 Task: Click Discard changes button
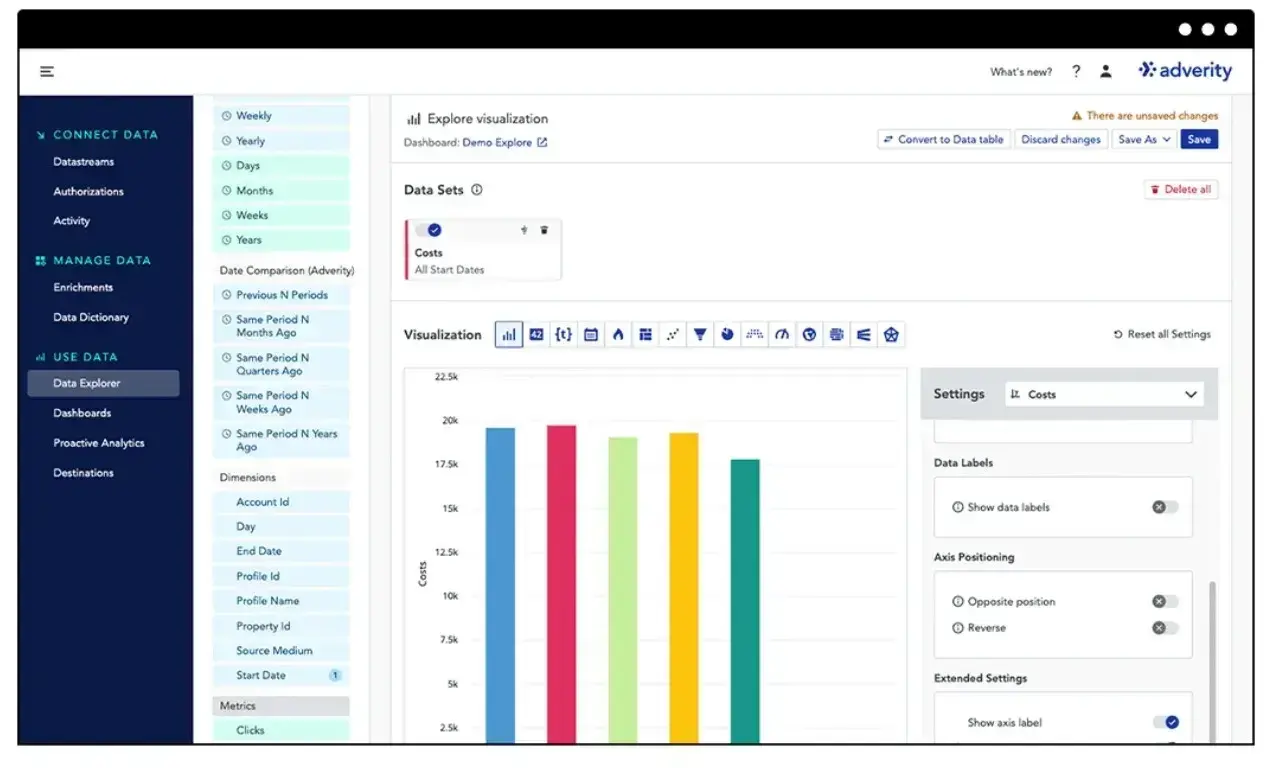point(1061,140)
